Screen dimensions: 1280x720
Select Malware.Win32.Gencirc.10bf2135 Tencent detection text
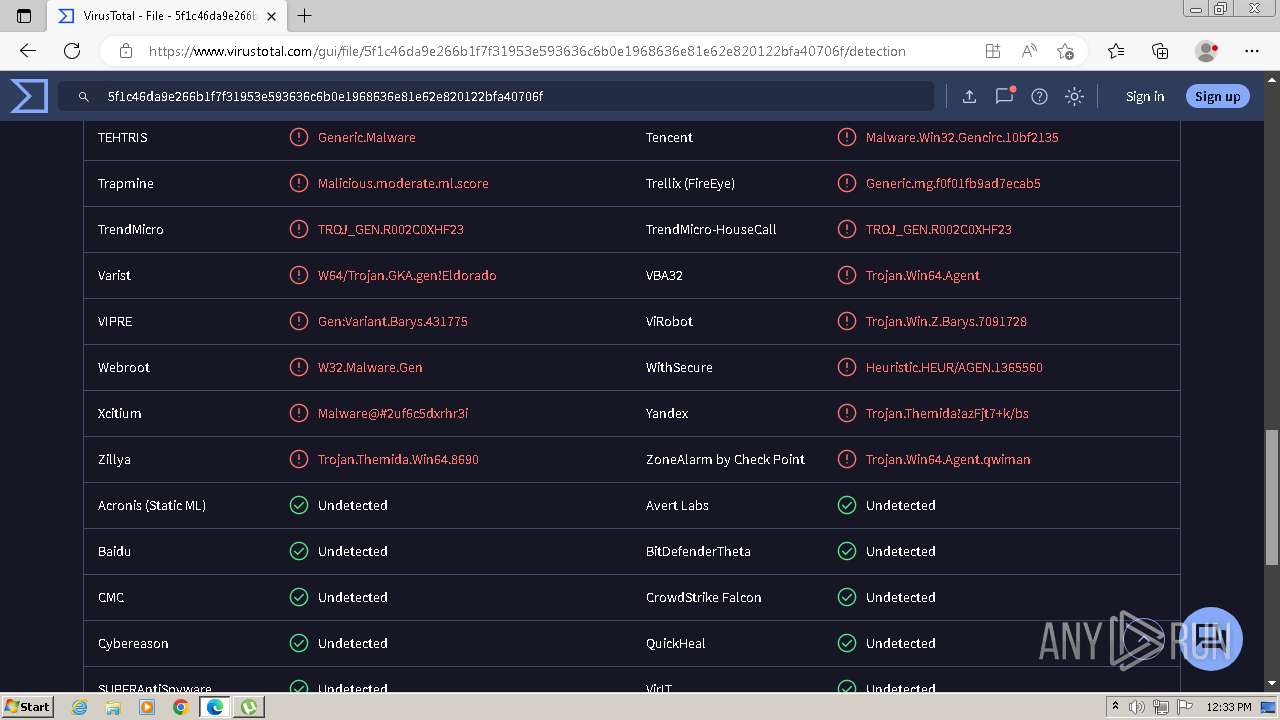[x=962, y=137]
